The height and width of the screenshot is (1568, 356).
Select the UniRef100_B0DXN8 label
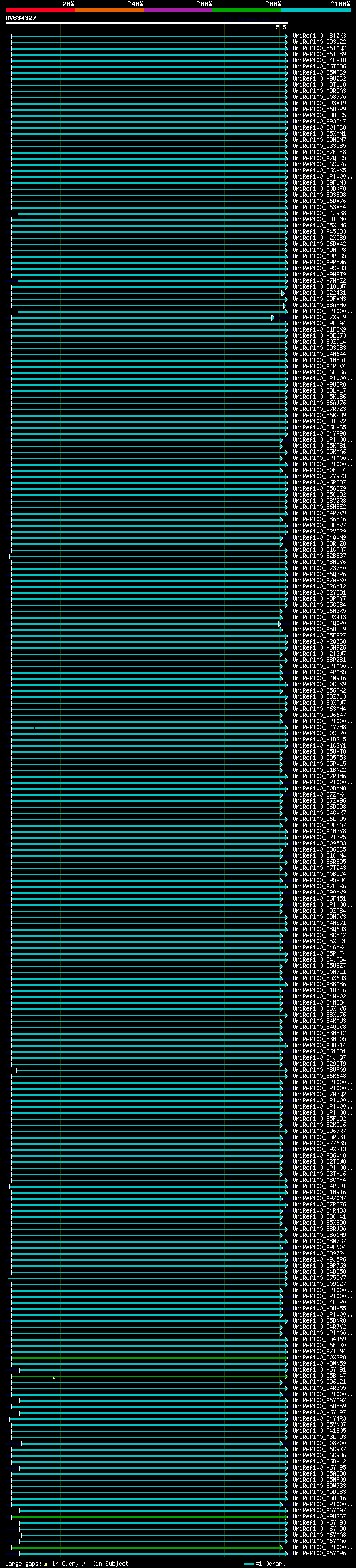tap(319, 789)
